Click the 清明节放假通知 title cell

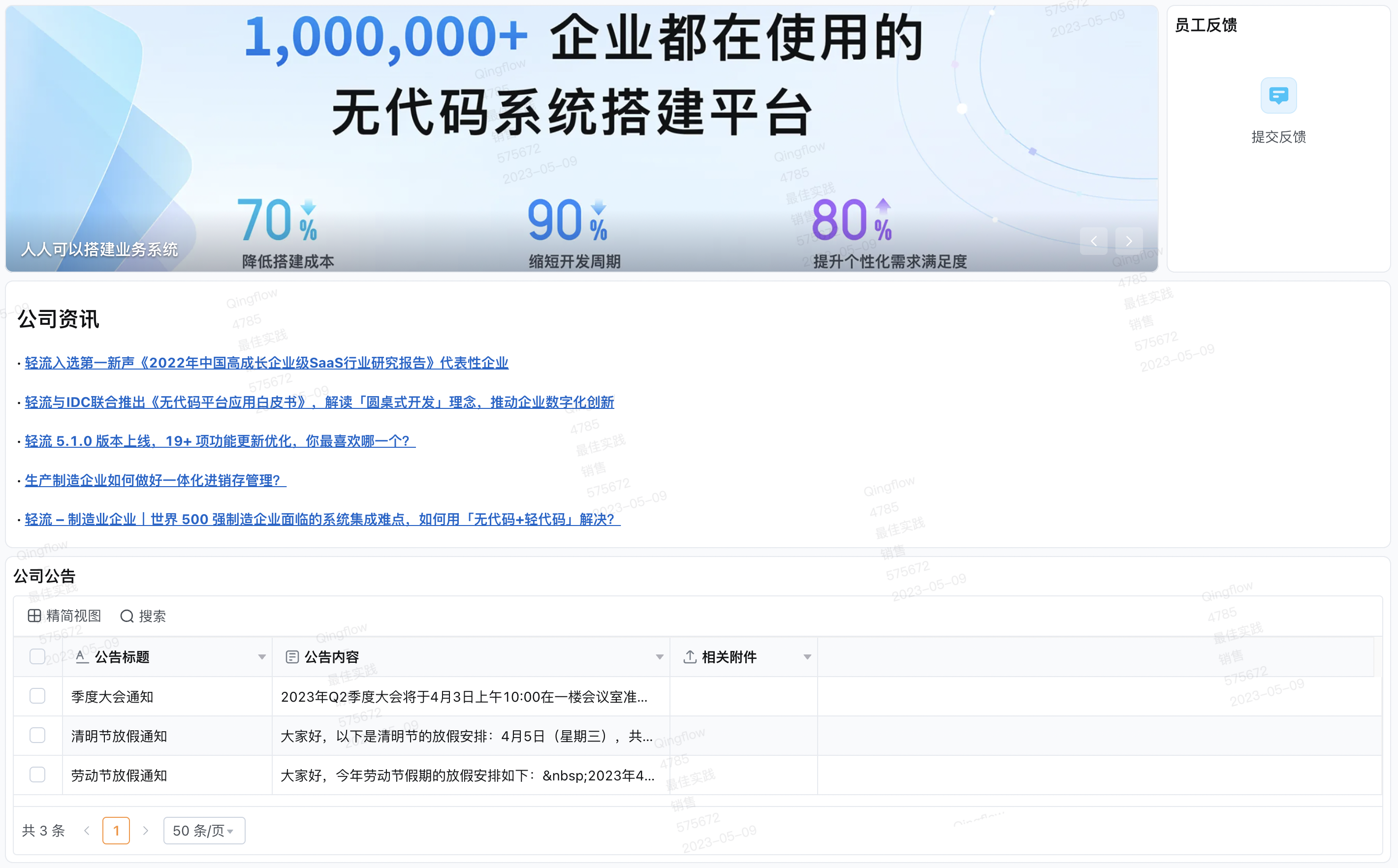pyautogui.click(x=167, y=736)
